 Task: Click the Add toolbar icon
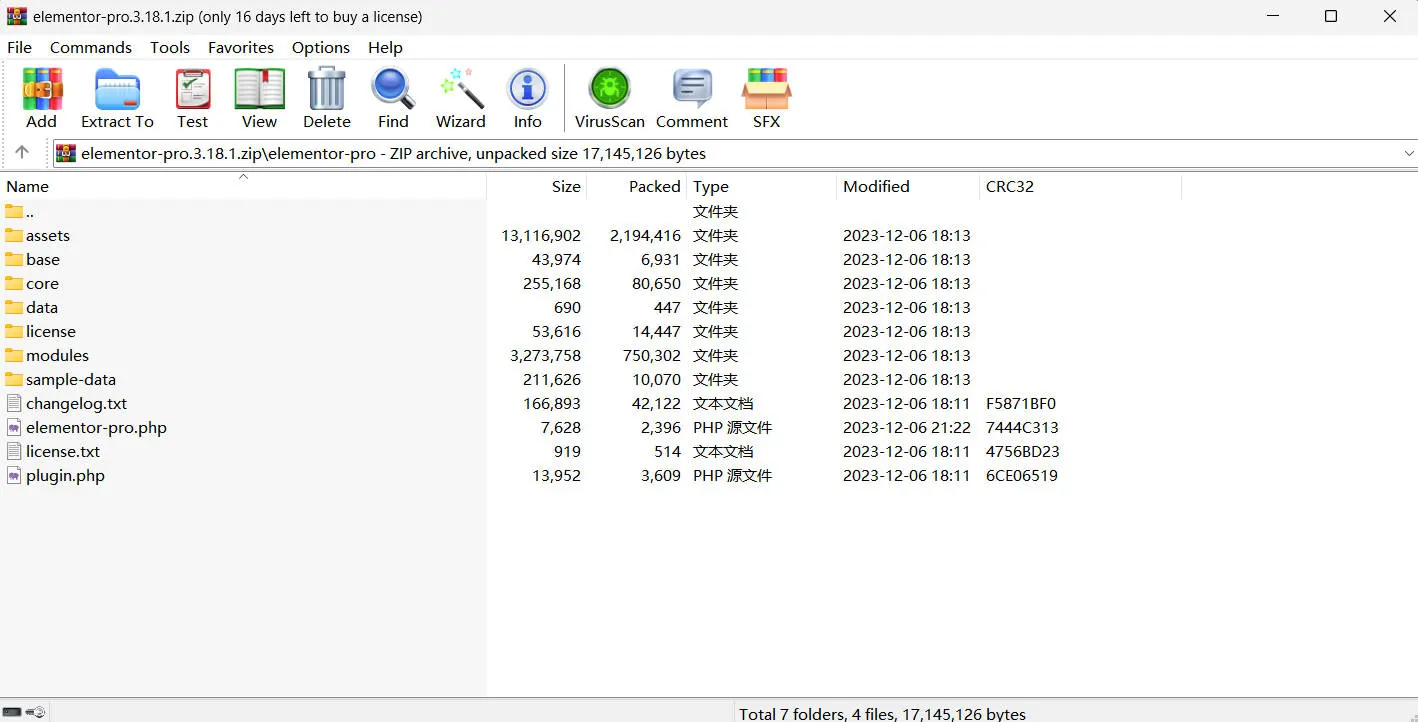tap(42, 89)
